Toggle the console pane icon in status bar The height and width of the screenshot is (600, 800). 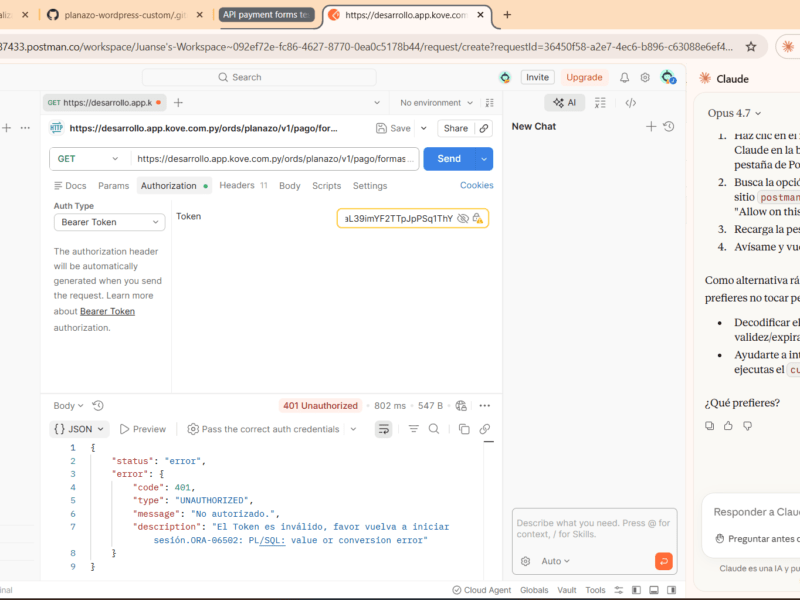tap(654, 590)
